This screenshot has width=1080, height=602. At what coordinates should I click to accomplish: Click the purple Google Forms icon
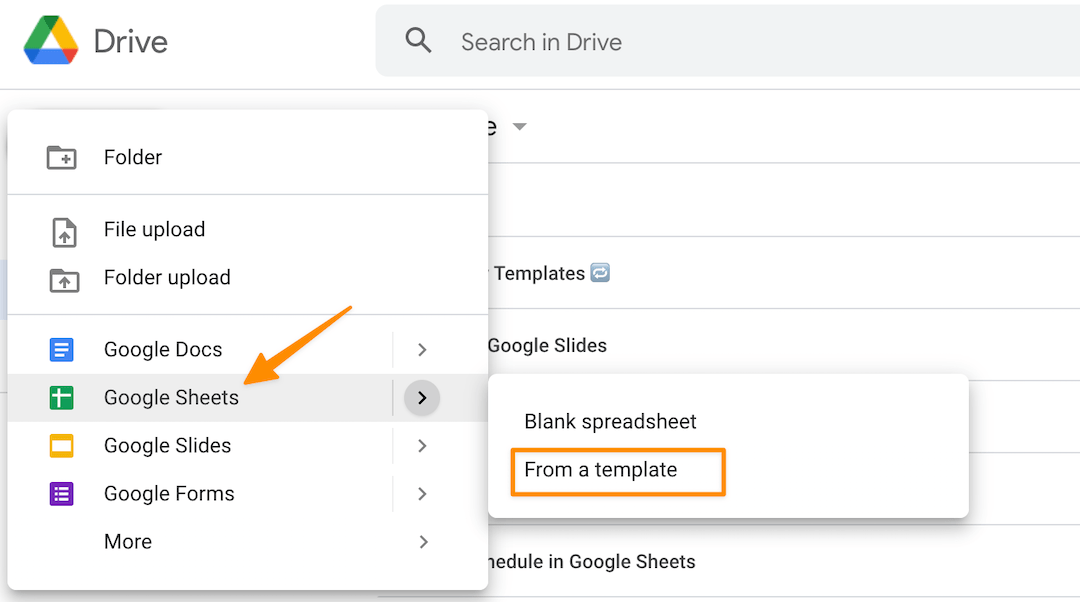pos(62,494)
